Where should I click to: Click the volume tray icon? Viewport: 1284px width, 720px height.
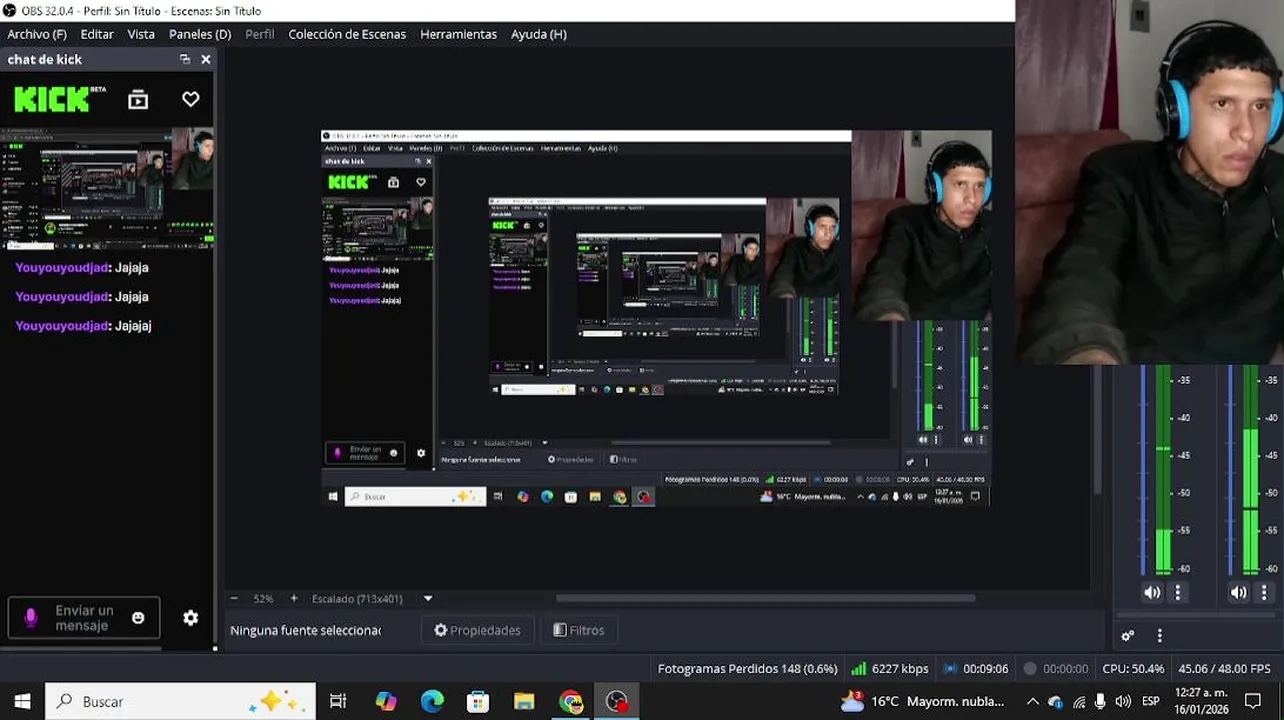(1122, 702)
